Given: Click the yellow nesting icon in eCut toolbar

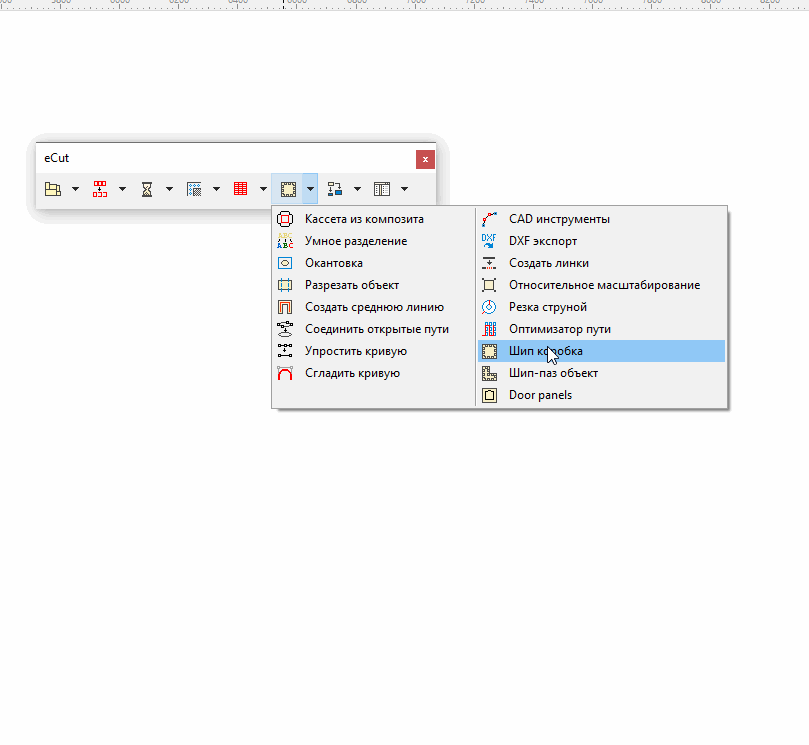Looking at the screenshot, I should point(52,188).
